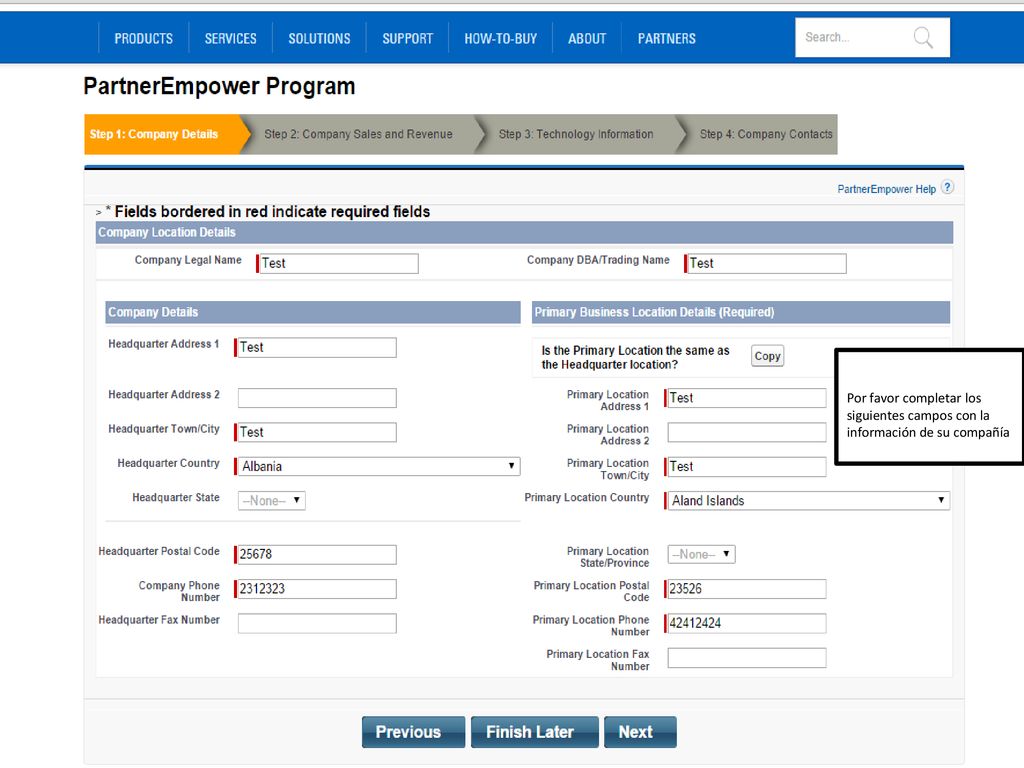The width and height of the screenshot is (1024, 768).
Task: Click the Primary Location Address 1 field
Action: (x=745, y=398)
